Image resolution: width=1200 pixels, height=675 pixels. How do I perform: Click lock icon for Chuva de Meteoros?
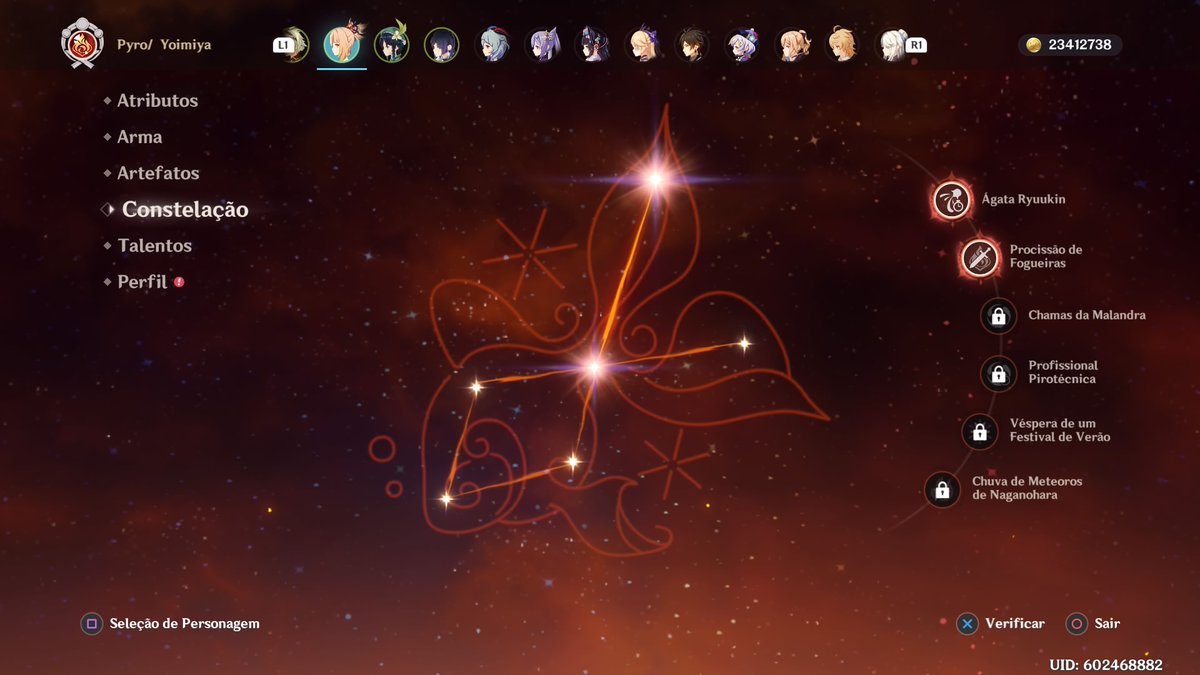click(942, 490)
